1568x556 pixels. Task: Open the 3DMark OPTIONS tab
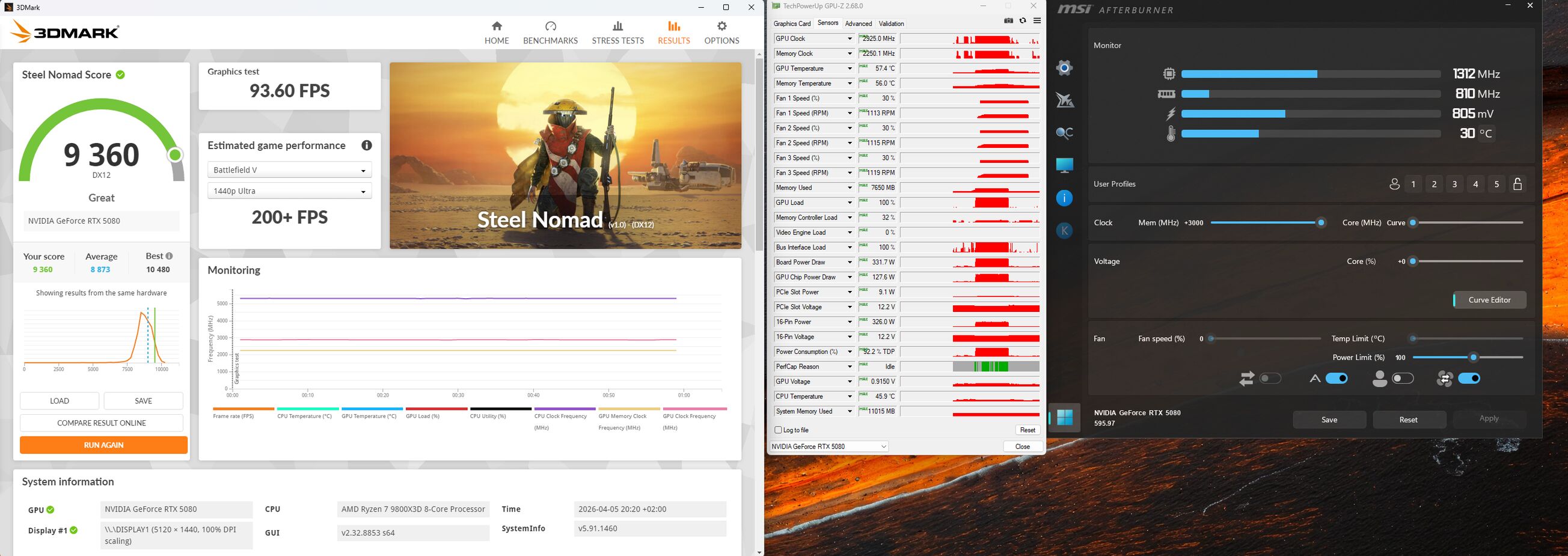coord(722,33)
